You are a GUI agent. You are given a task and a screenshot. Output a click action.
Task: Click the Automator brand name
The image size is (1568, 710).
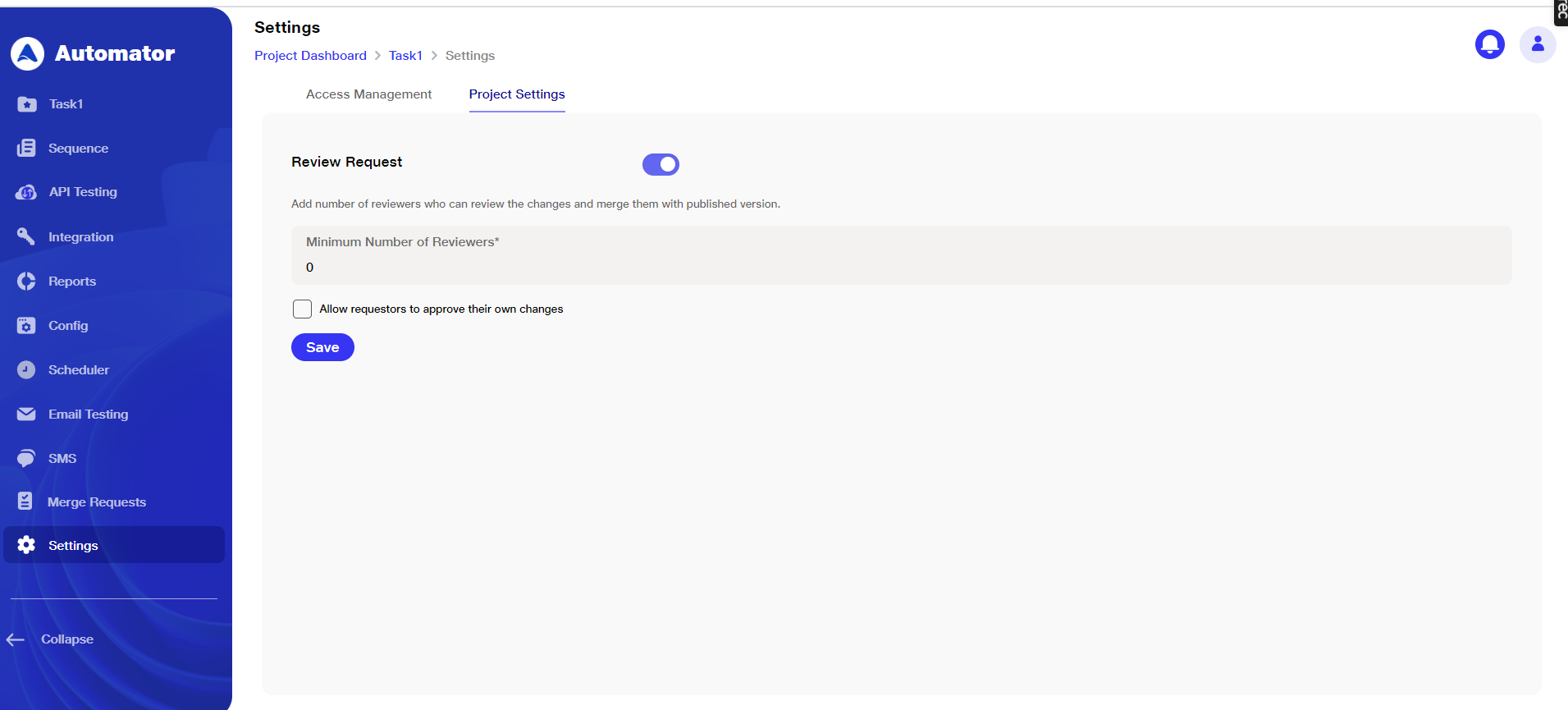[x=115, y=53]
